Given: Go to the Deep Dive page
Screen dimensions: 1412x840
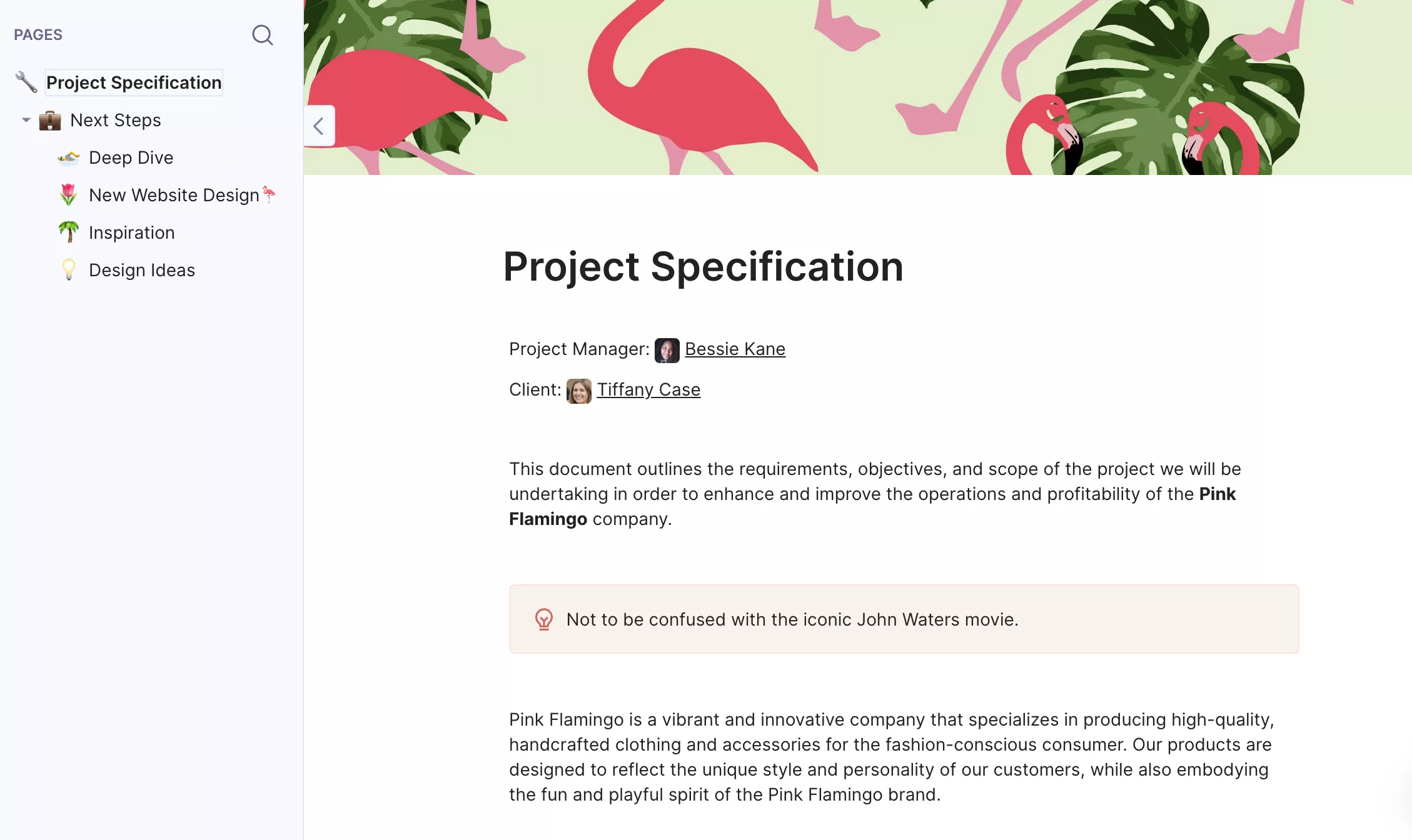Looking at the screenshot, I should tap(131, 157).
